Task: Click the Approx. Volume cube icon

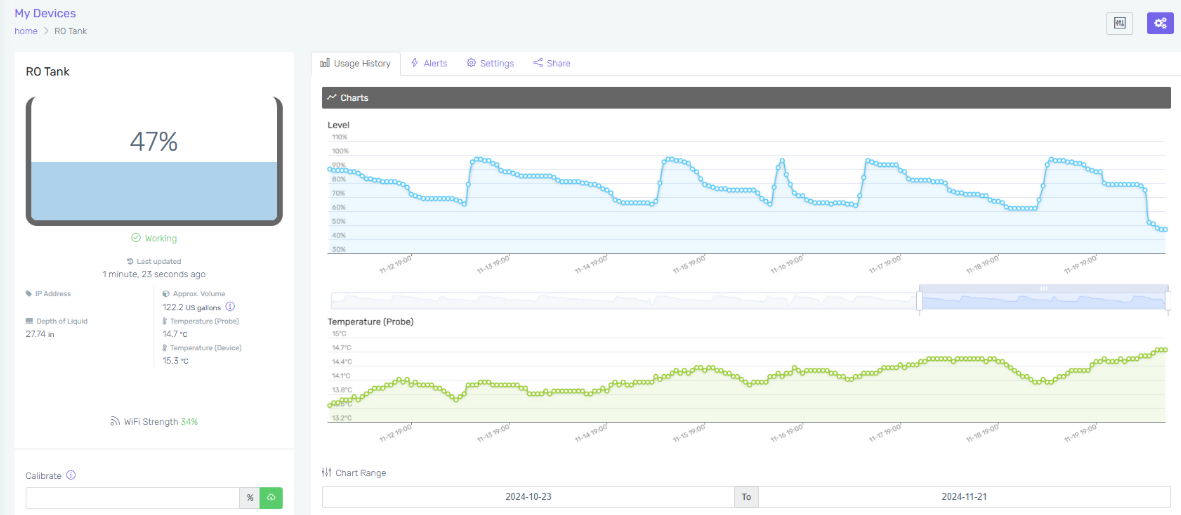Action: pyautogui.click(x=166, y=294)
